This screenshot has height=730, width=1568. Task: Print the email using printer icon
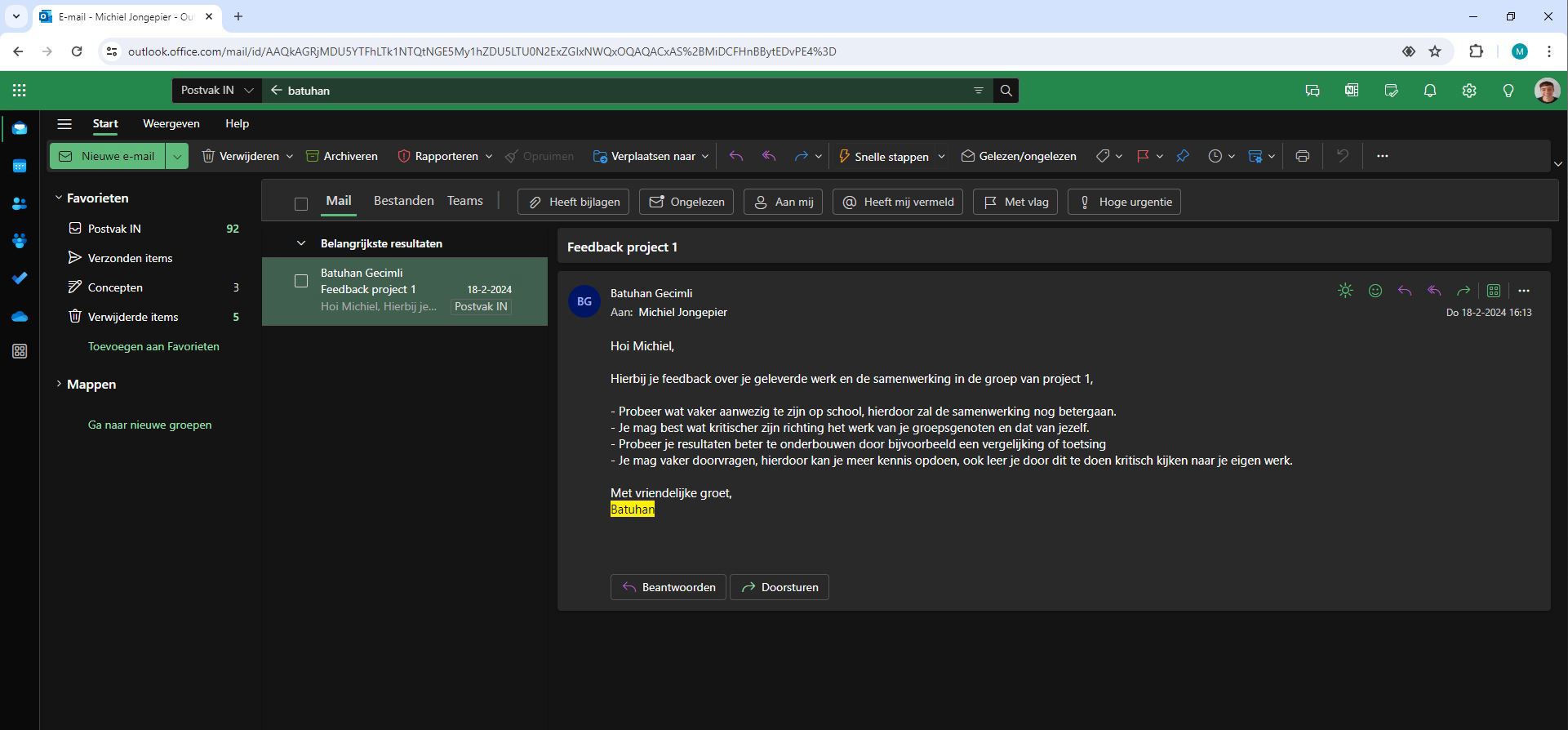(1303, 156)
